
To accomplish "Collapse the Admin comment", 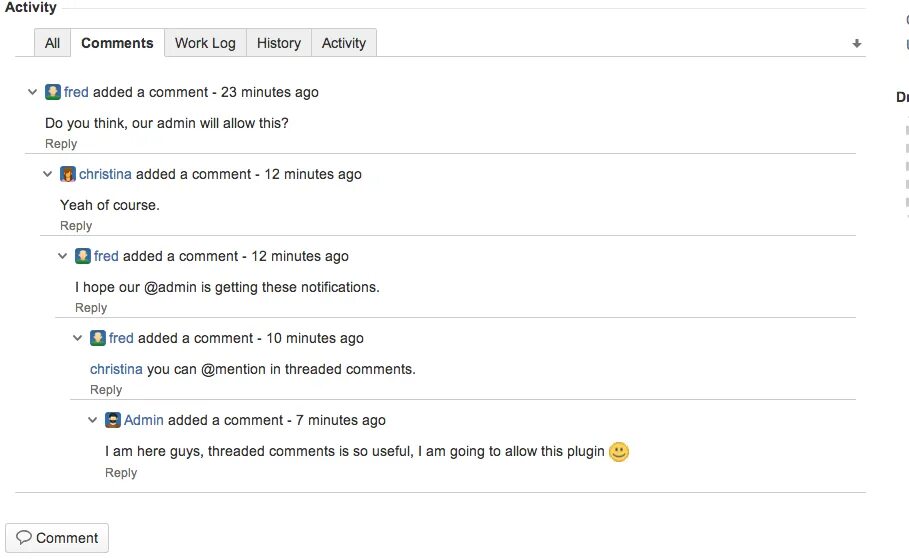I will tap(93, 420).
